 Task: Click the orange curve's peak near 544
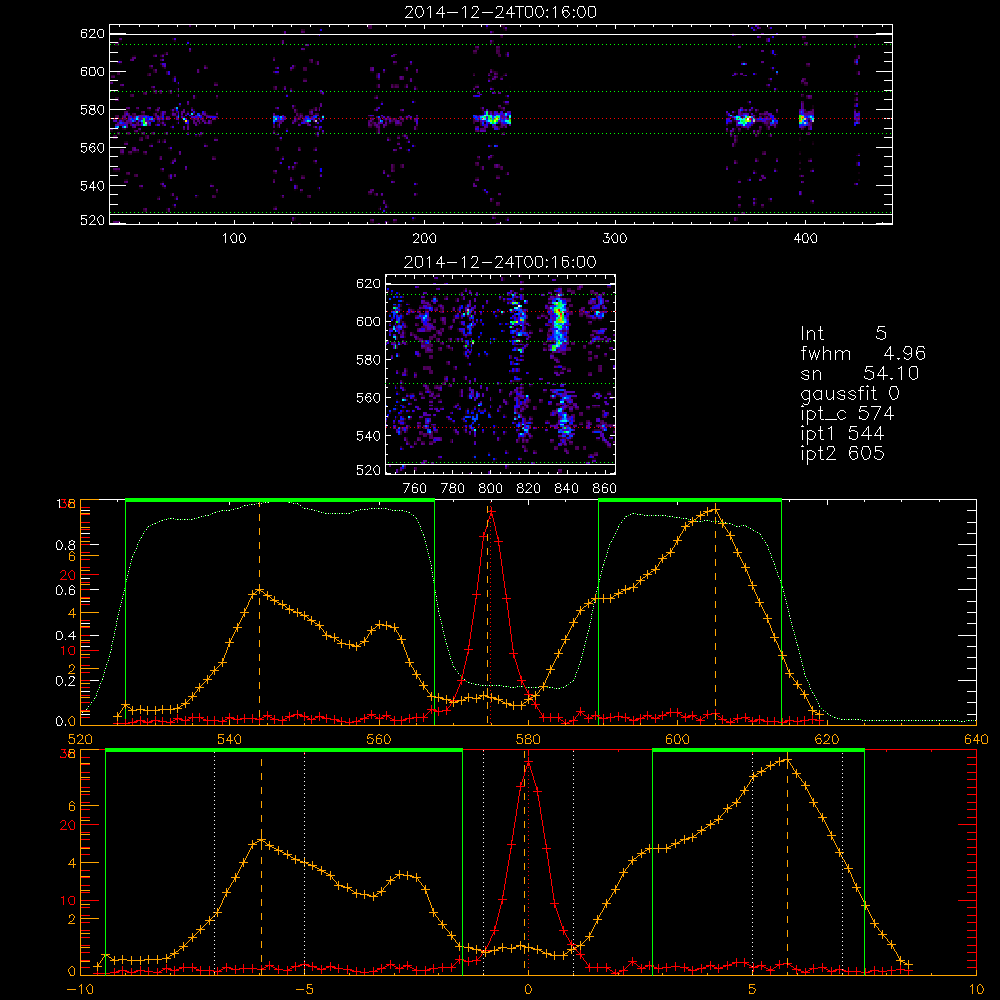[x=259, y=591]
